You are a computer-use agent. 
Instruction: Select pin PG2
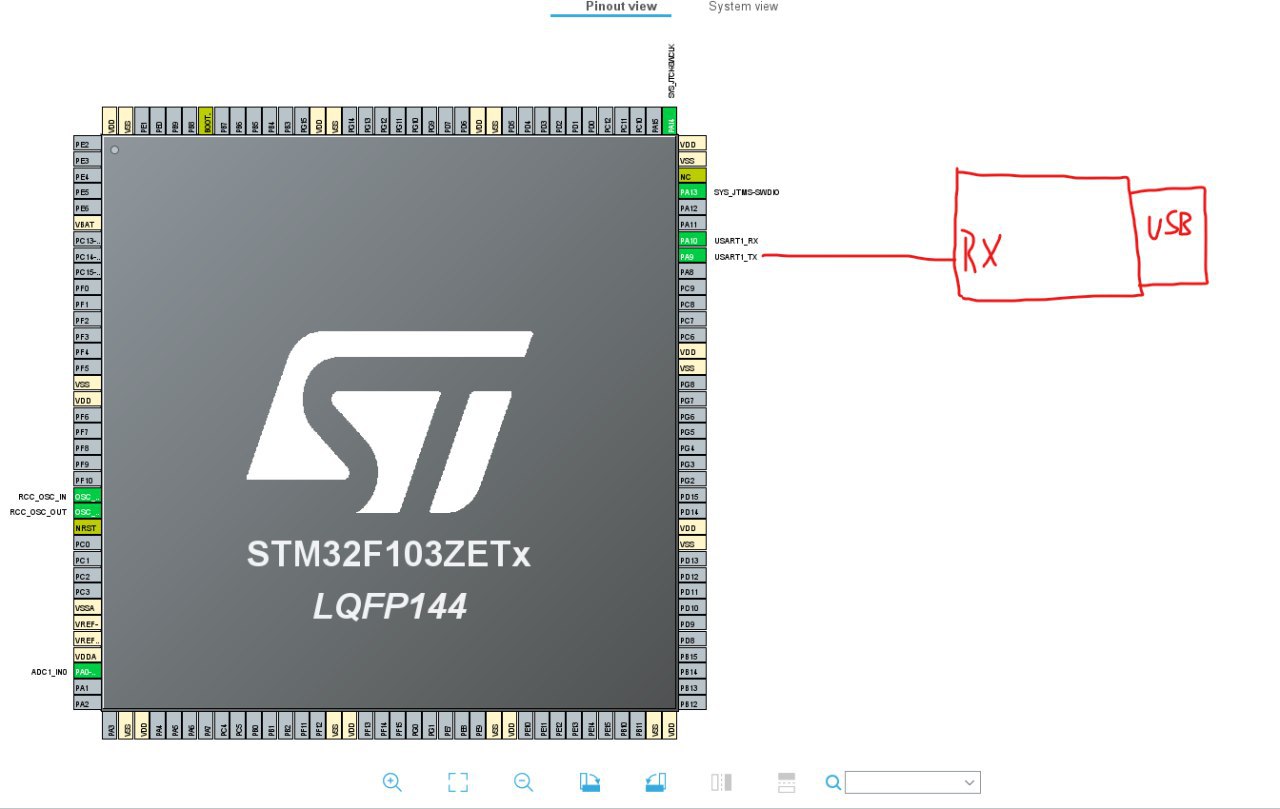692,480
